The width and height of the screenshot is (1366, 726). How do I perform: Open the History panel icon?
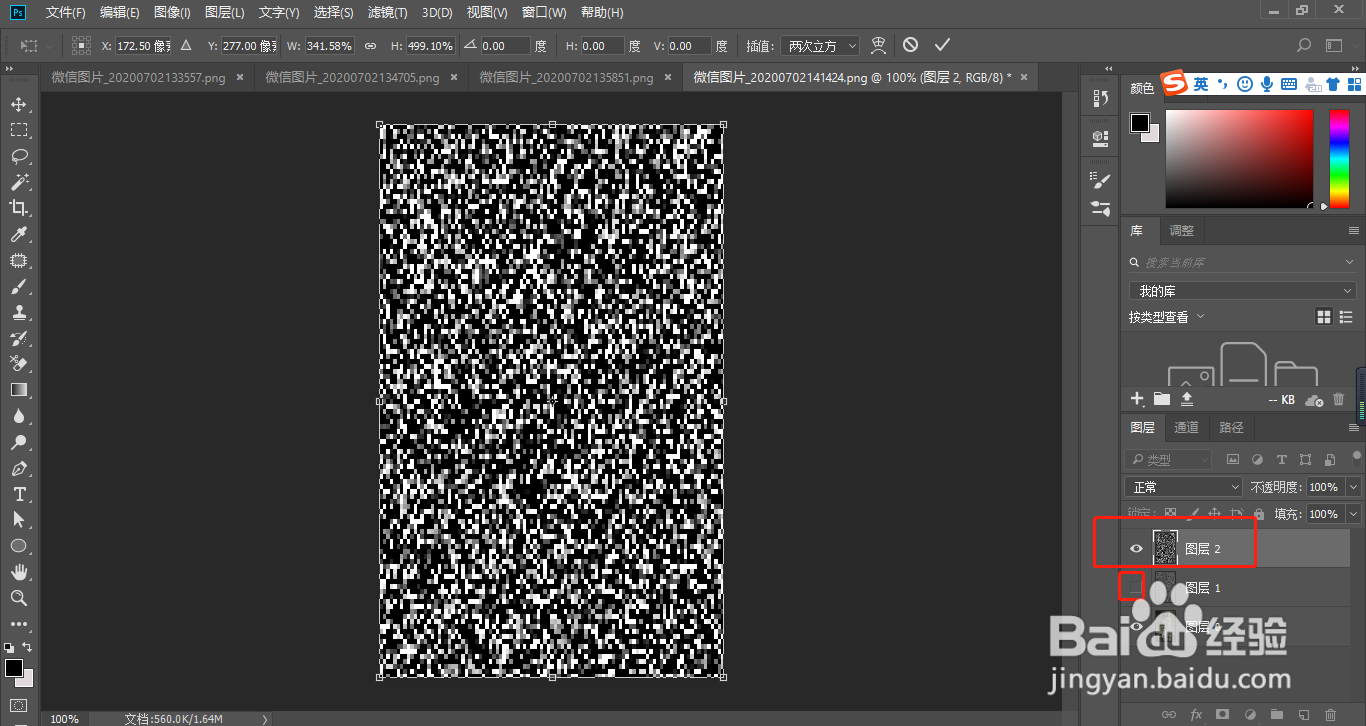pyautogui.click(x=1101, y=97)
